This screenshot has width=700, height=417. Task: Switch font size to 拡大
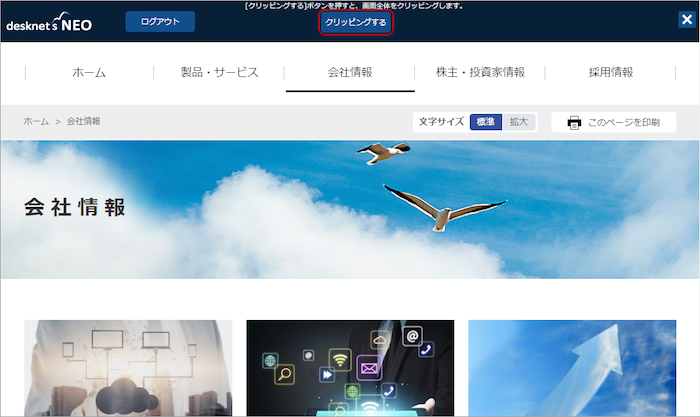point(518,122)
